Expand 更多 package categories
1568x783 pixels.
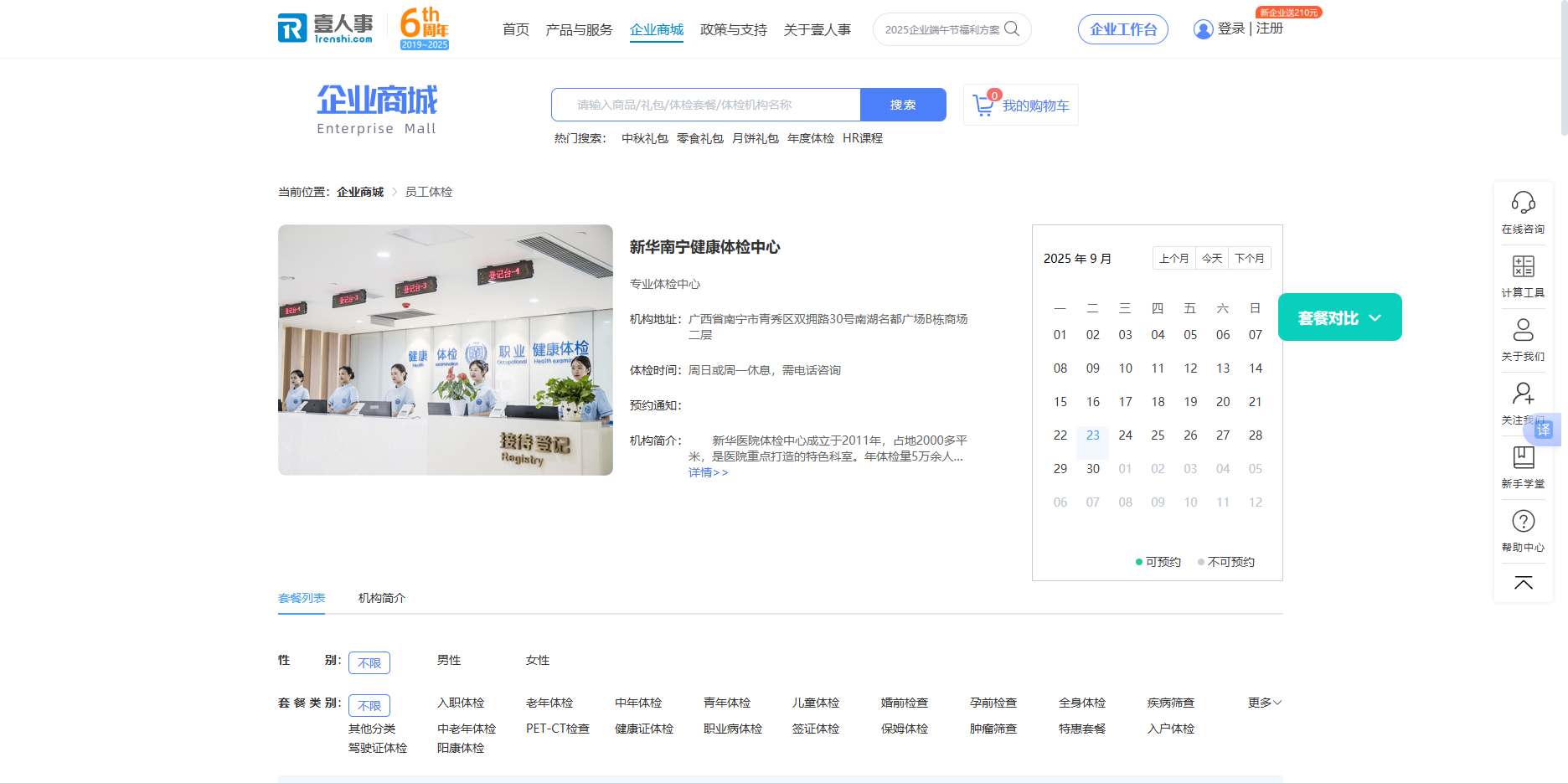tap(1265, 703)
